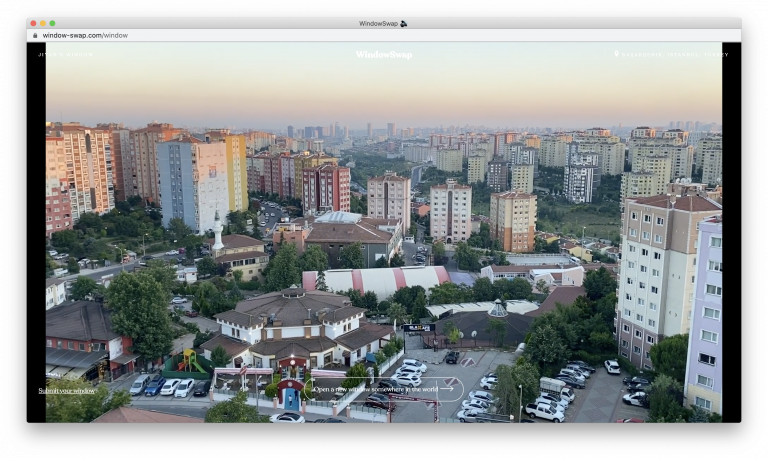This screenshot has height=458, width=768.
Task: Open the 'Submit your window' link
Action: (67, 390)
